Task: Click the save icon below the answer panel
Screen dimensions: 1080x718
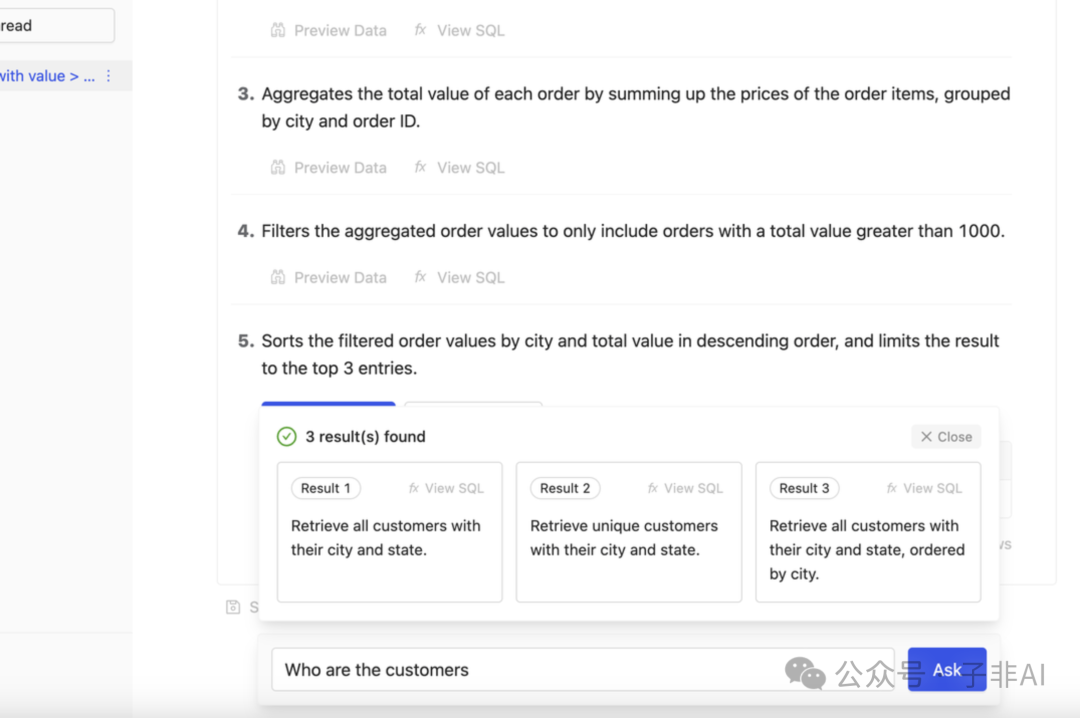Action: [233, 607]
